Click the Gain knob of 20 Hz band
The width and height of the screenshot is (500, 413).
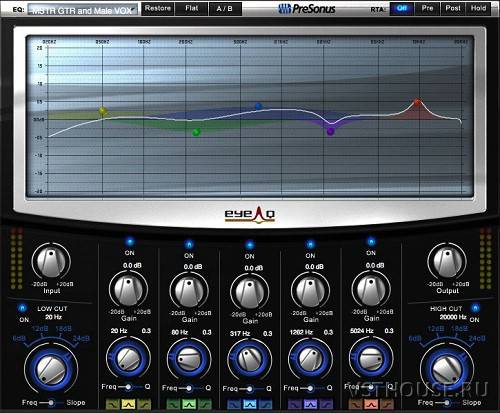(x=128, y=290)
